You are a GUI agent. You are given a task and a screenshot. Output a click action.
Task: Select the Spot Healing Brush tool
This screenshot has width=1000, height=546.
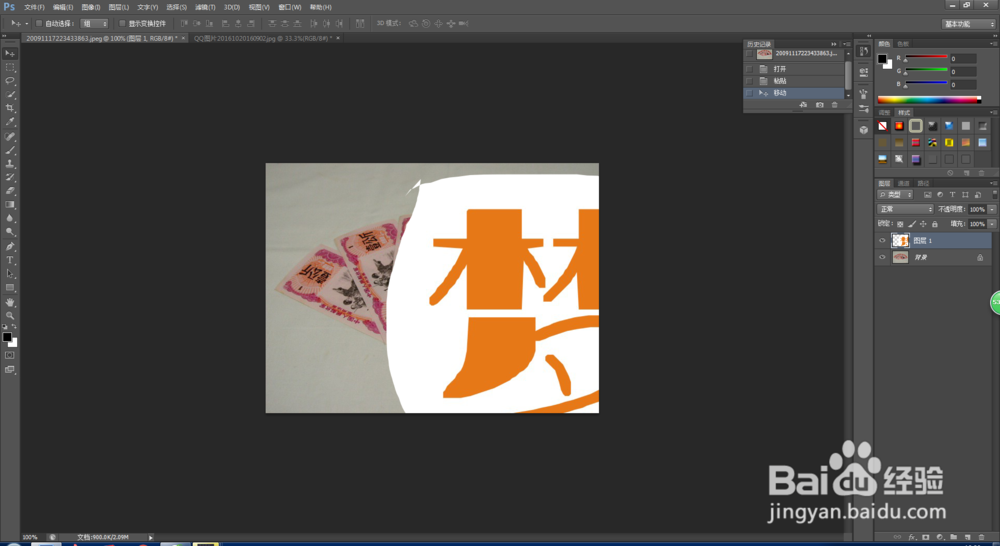10,136
